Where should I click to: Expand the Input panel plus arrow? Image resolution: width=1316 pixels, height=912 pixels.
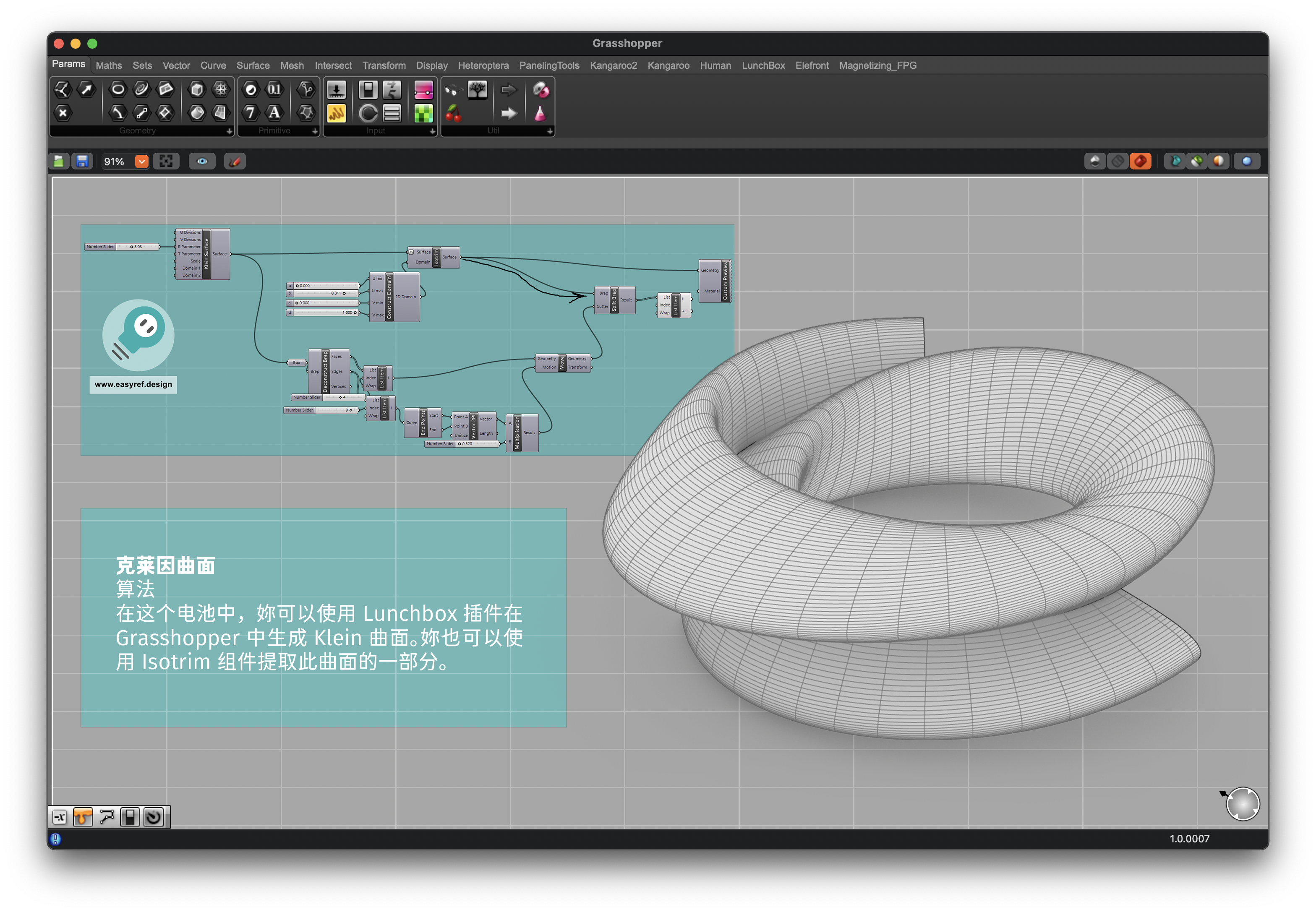point(432,131)
